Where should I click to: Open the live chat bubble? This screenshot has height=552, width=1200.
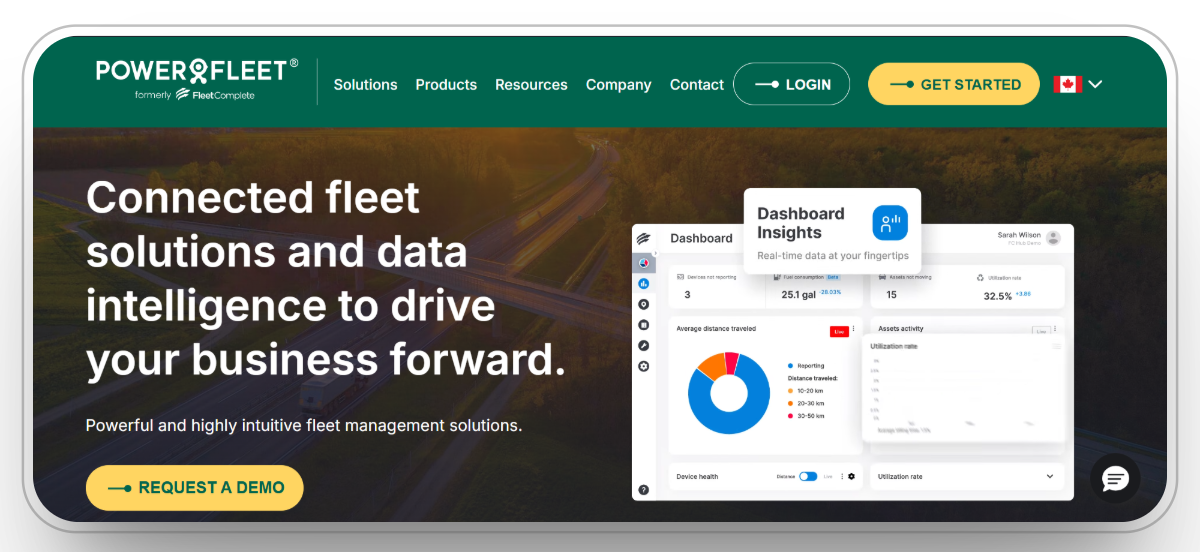pyautogui.click(x=1115, y=479)
